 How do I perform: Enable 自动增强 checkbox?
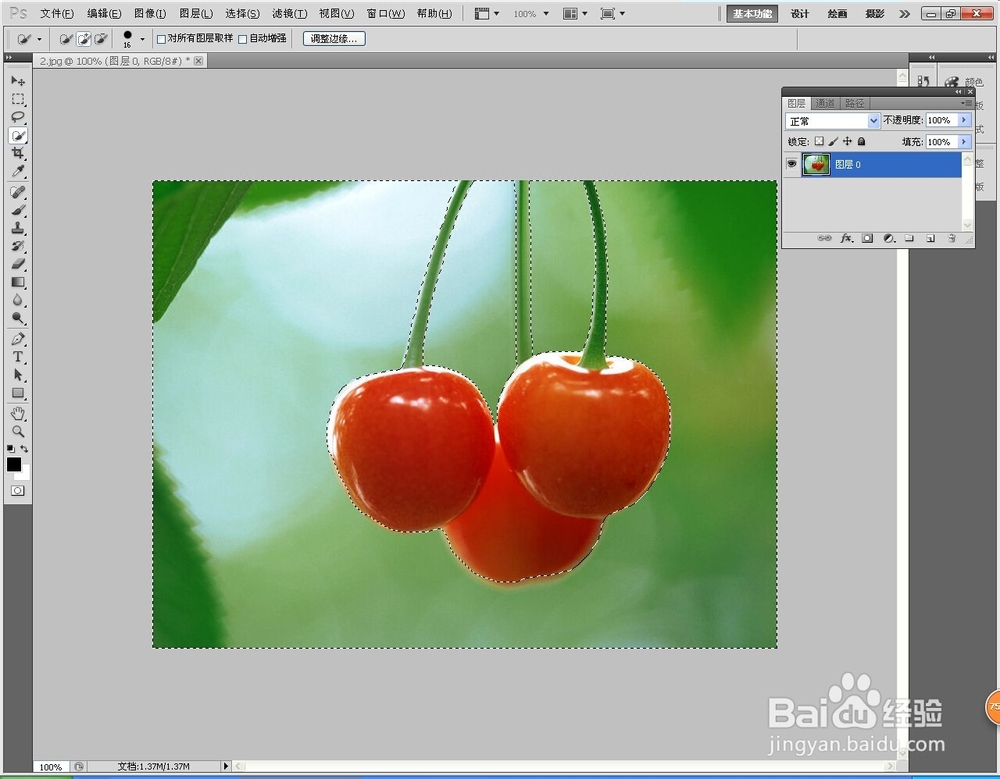point(242,39)
